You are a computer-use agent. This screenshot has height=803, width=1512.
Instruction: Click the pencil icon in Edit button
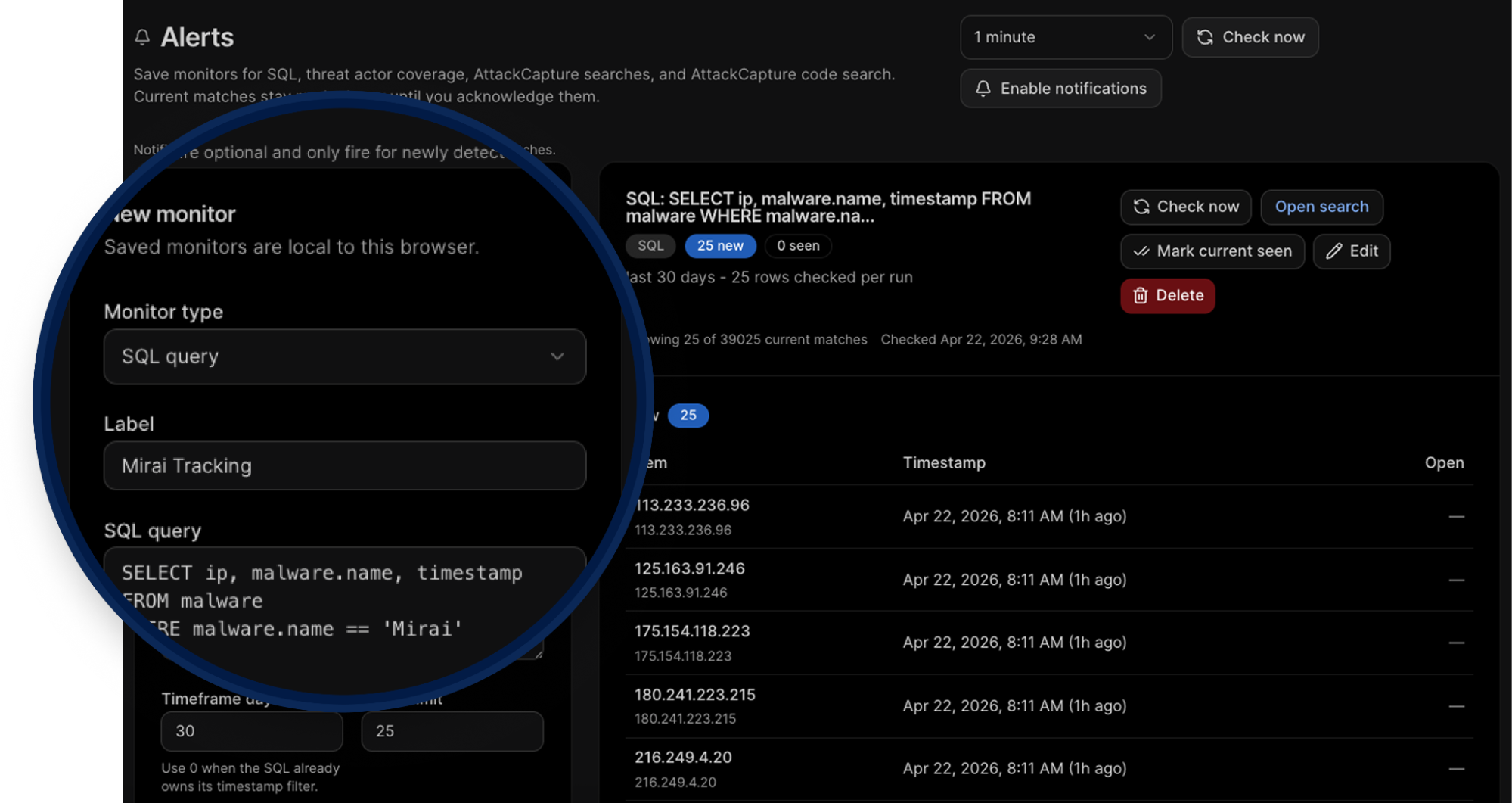coord(1334,251)
